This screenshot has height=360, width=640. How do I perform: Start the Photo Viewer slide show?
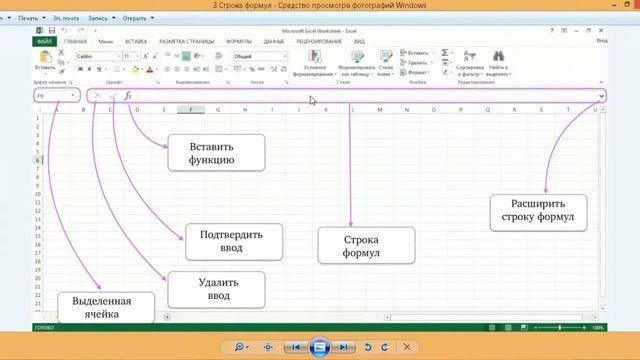[320, 347]
